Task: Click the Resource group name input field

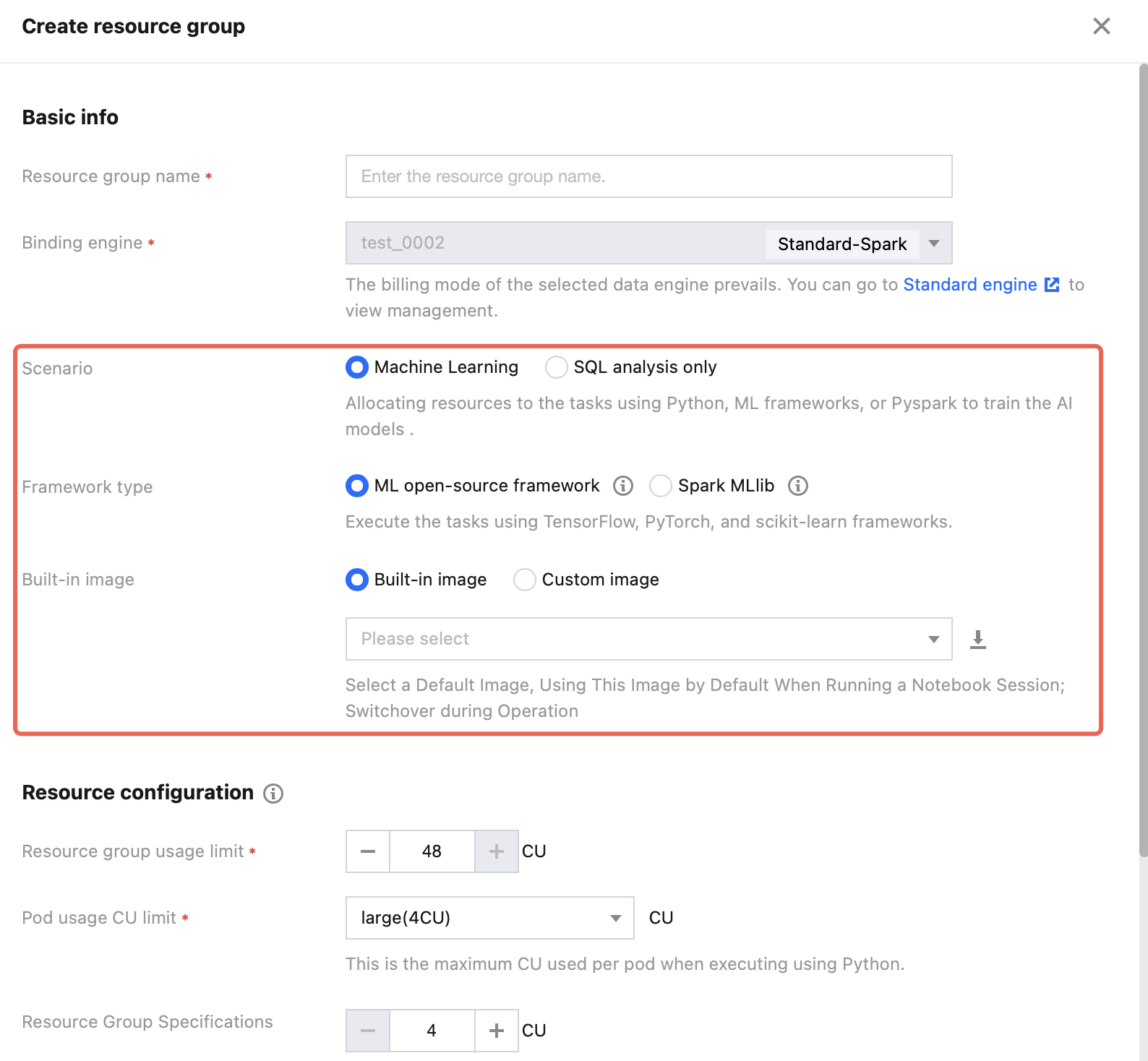Action: [648, 176]
